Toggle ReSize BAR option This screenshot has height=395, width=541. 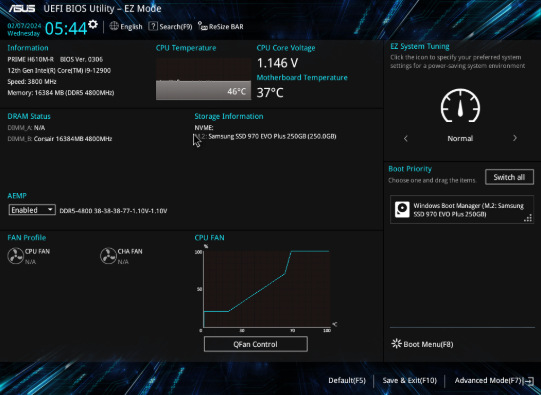(x=221, y=27)
